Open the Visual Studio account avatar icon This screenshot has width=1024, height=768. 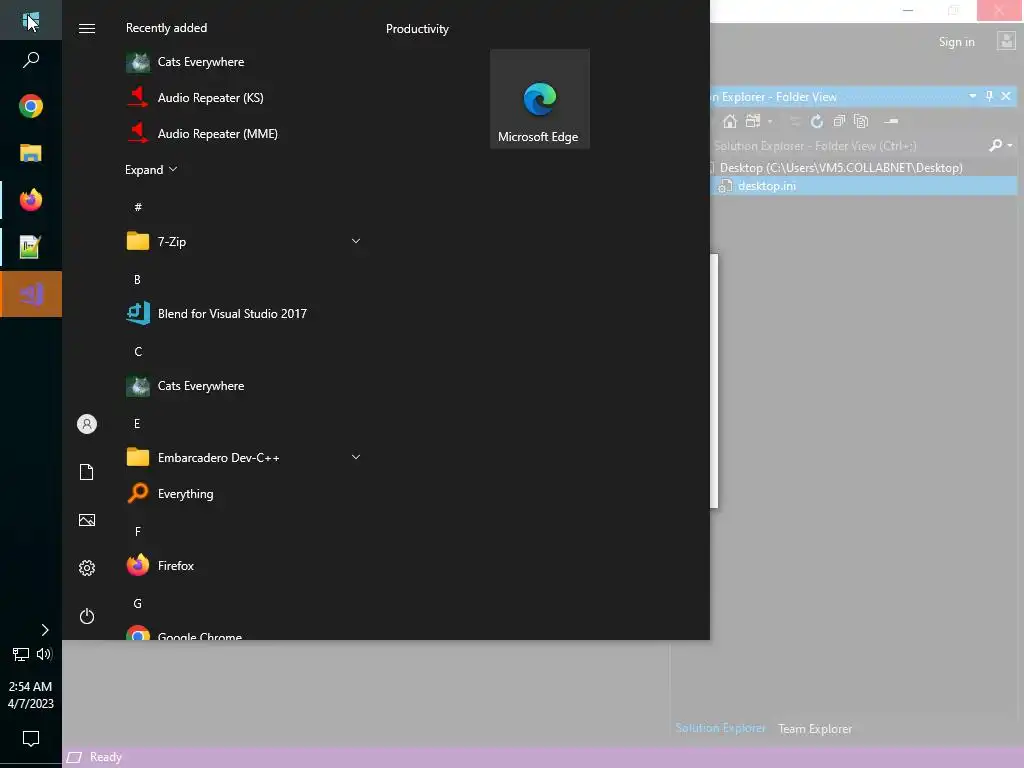tap(1006, 41)
